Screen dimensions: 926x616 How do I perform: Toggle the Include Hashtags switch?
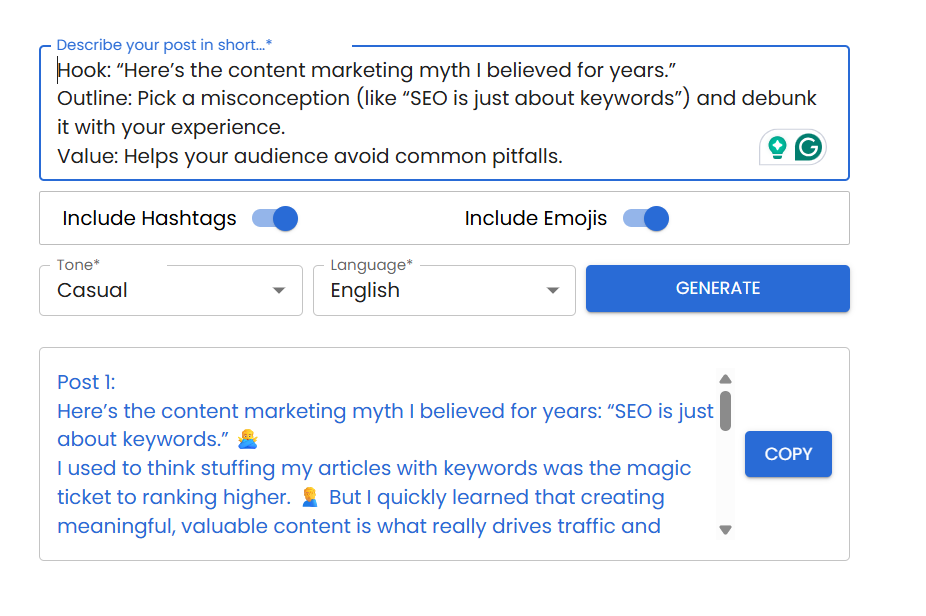click(275, 219)
